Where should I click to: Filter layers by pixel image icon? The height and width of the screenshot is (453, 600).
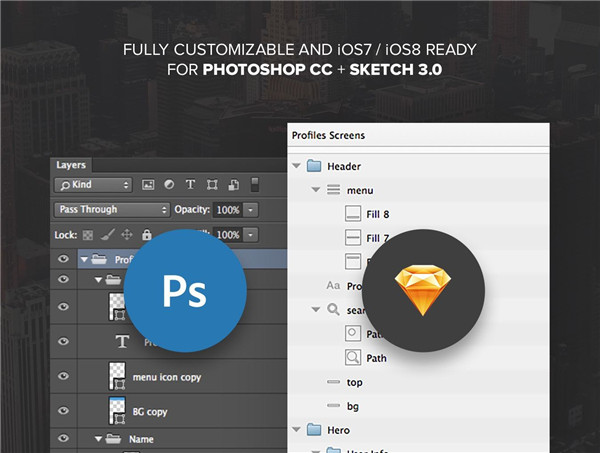(148, 185)
